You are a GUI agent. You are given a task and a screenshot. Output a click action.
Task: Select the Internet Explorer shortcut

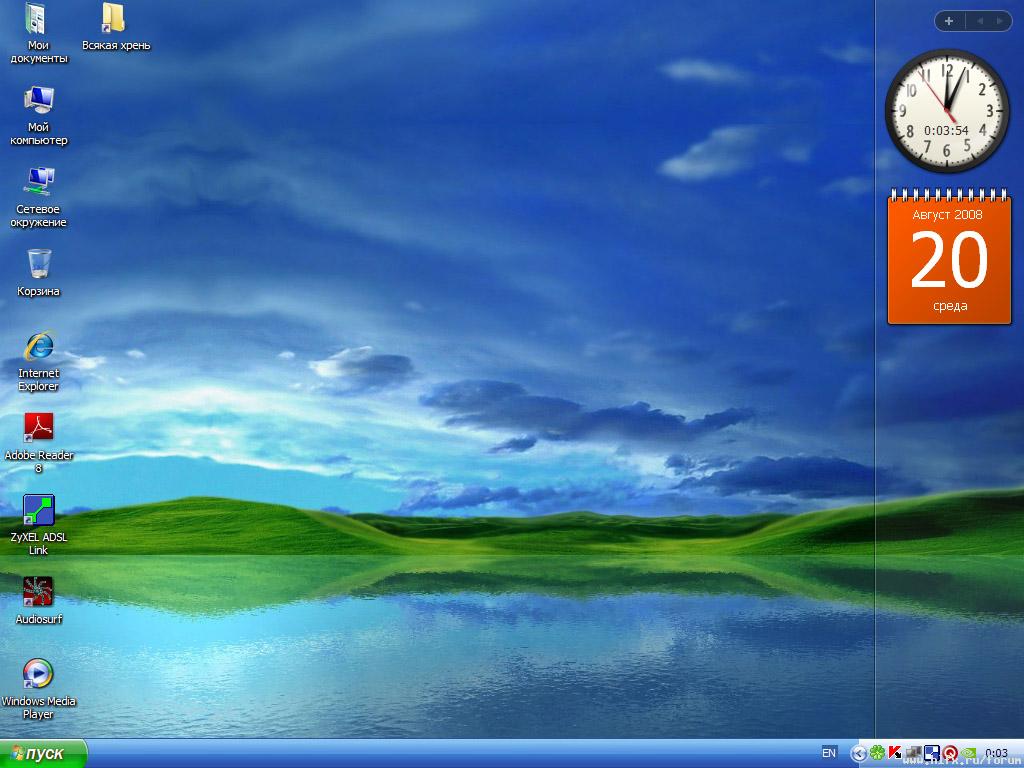pos(39,361)
